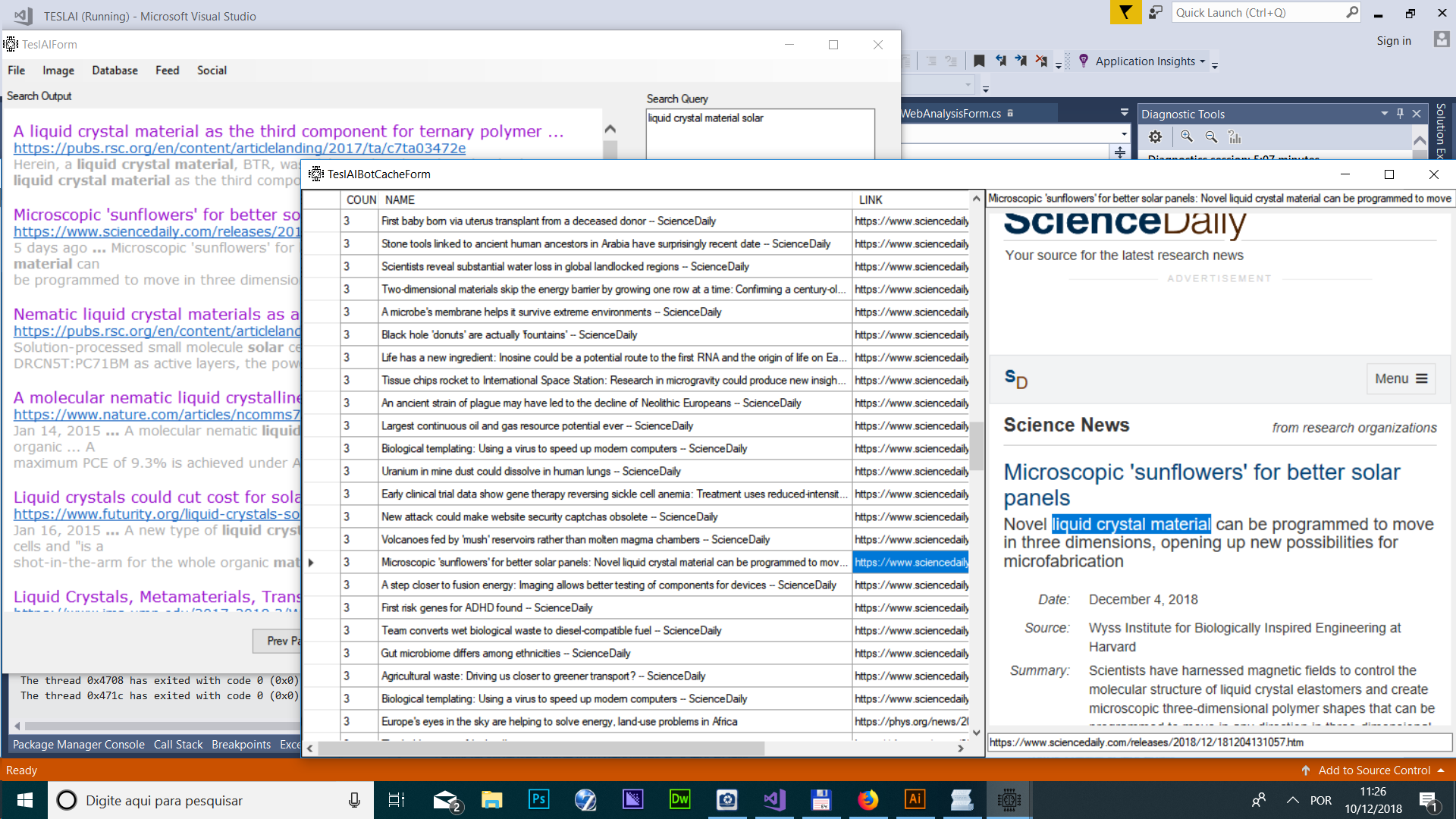Click the NAME column header
Image resolution: width=1456 pixels, height=819 pixels.
click(615, 199)
